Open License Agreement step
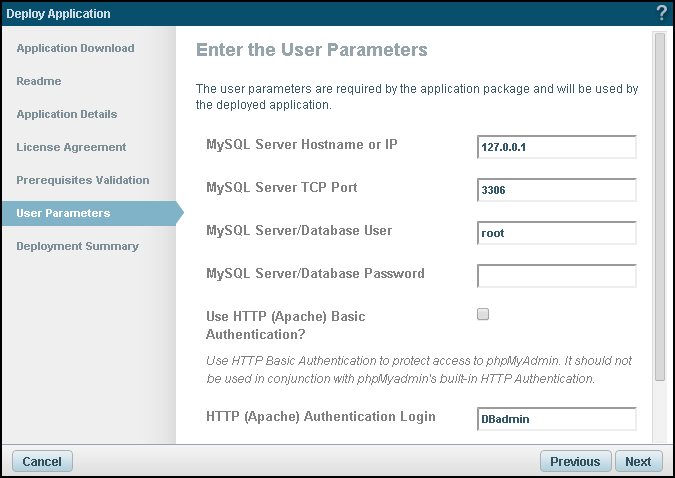The height and width of the screenshot is (478, 675). (x=71, y=147)
